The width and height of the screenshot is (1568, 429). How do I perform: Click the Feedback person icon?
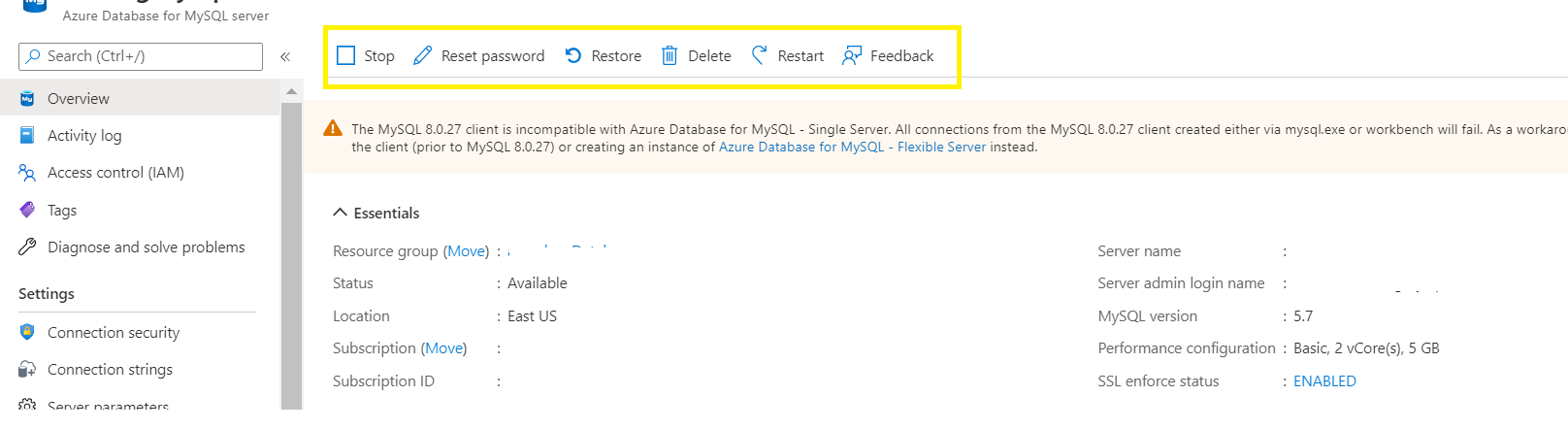(852, 55)
